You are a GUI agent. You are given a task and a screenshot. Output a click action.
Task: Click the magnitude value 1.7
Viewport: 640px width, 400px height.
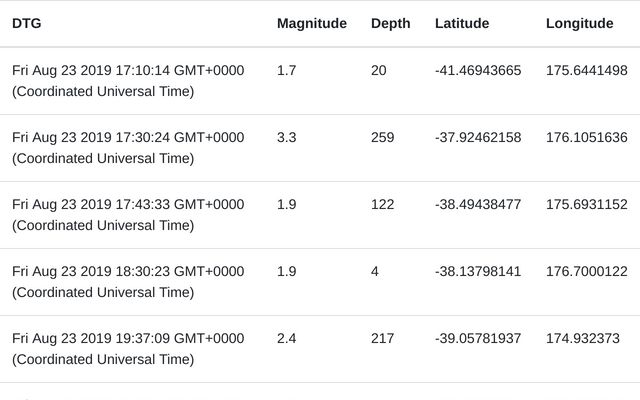(x=287, y=71)
